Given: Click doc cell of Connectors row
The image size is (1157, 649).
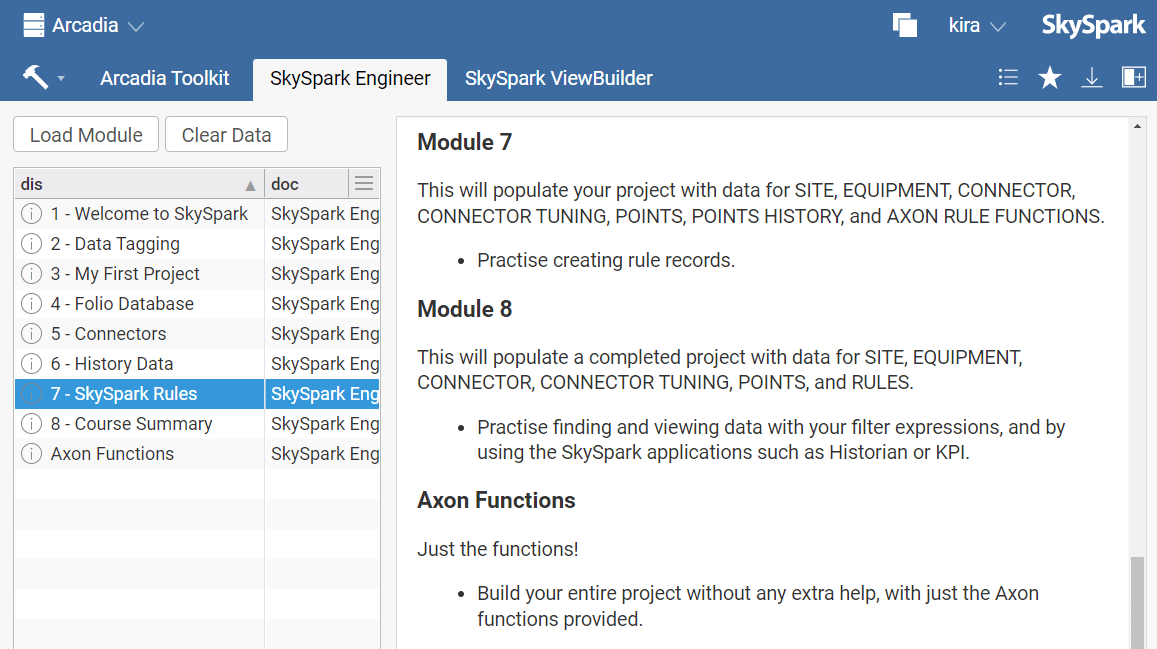Looking at the screenshot, I should (322, 334).
